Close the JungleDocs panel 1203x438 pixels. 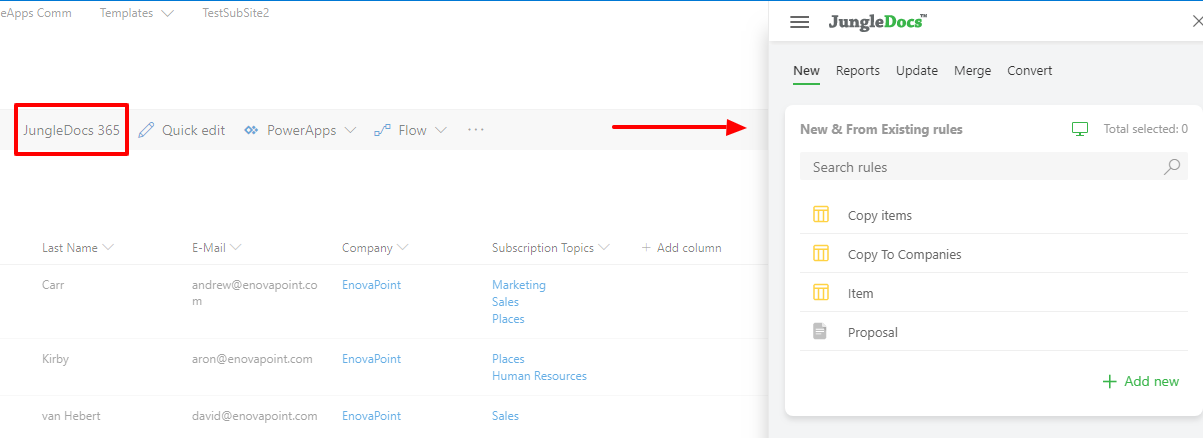point(1197,21)
